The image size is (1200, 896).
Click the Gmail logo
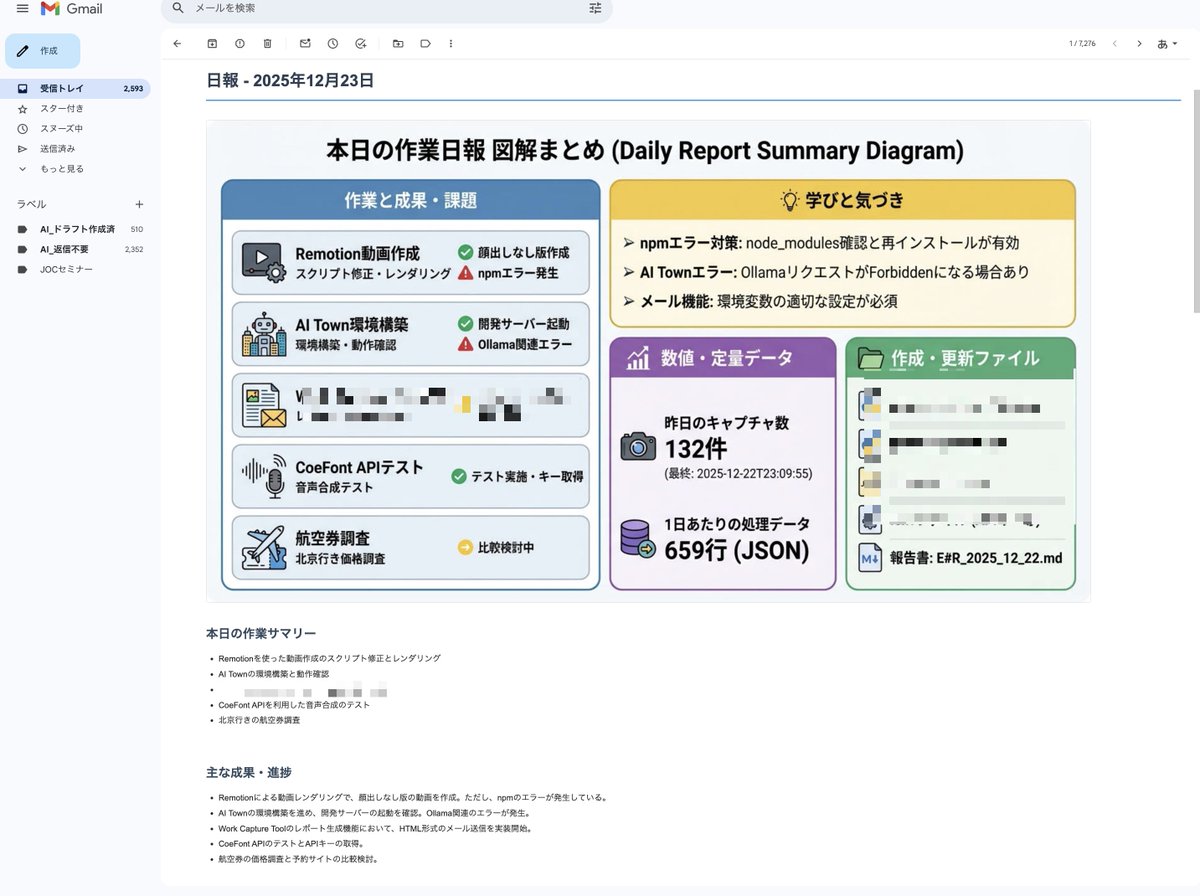click(71, 9)
